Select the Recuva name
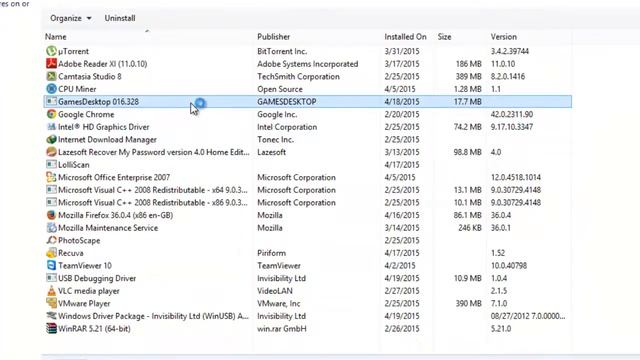The height and width of the screenshot is (360, 640). 71,253
